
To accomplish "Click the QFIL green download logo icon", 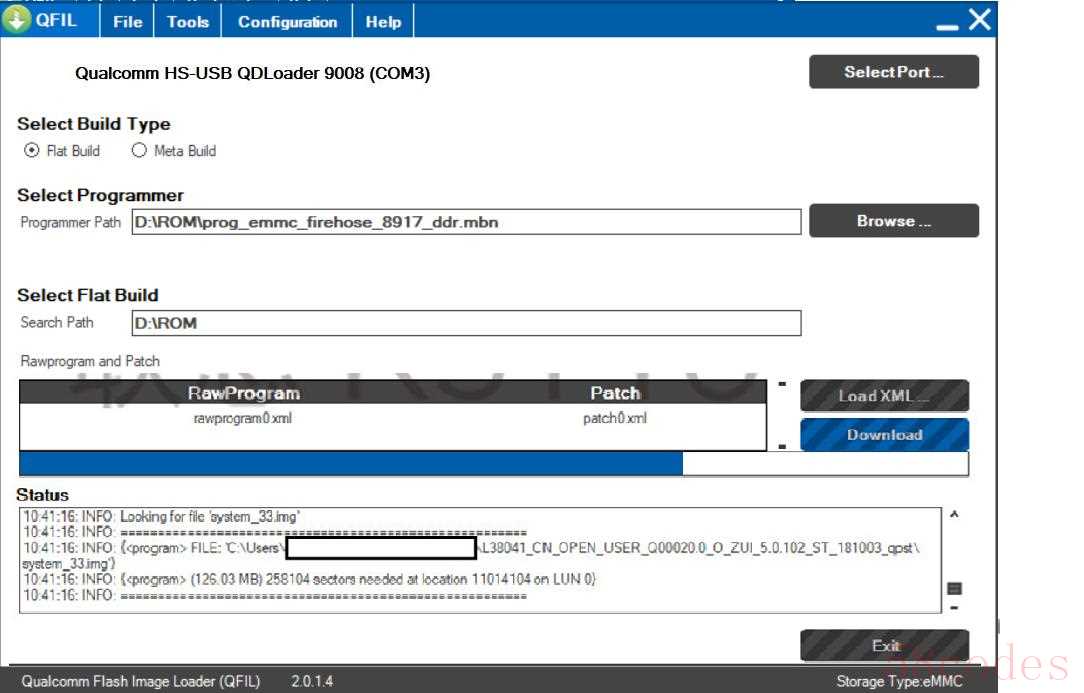I will point(16,21).
